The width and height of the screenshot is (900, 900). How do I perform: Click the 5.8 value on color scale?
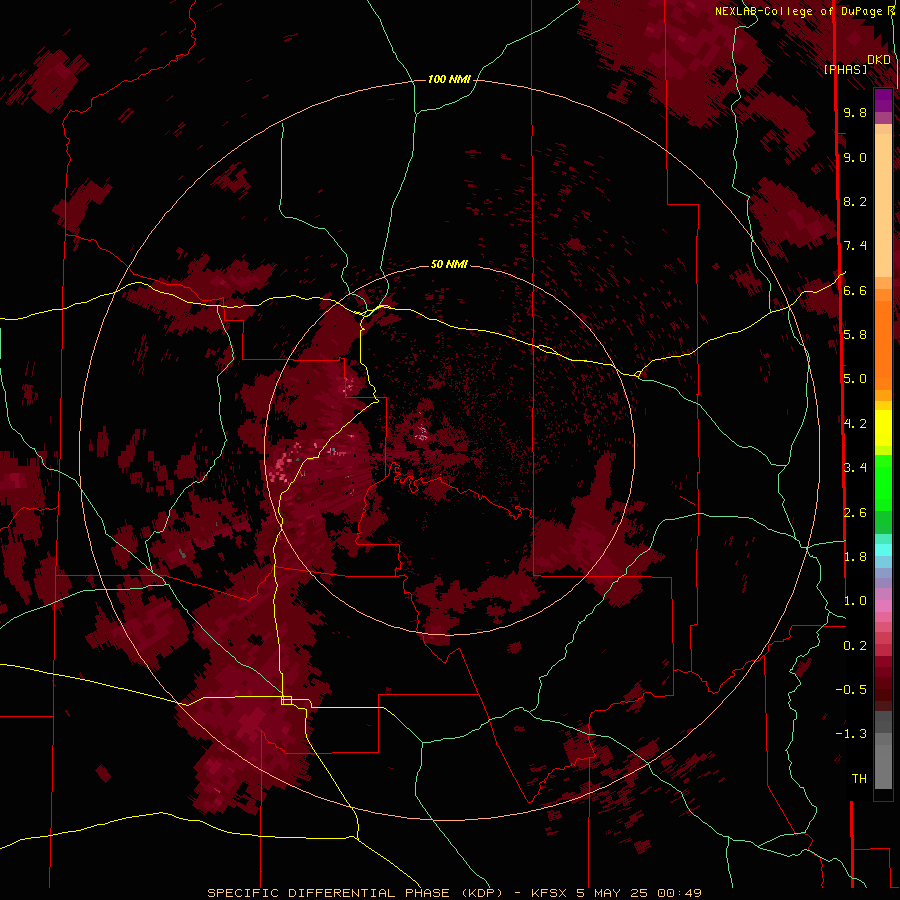coord(855,335)
